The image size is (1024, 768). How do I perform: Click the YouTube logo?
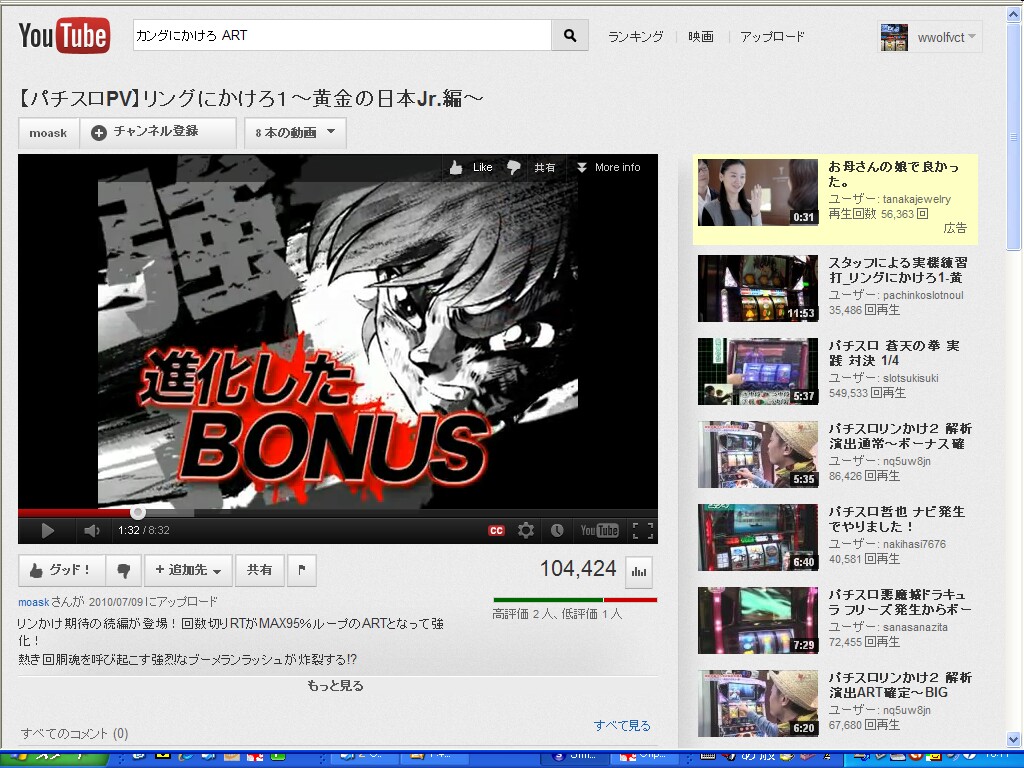(64, 35)
